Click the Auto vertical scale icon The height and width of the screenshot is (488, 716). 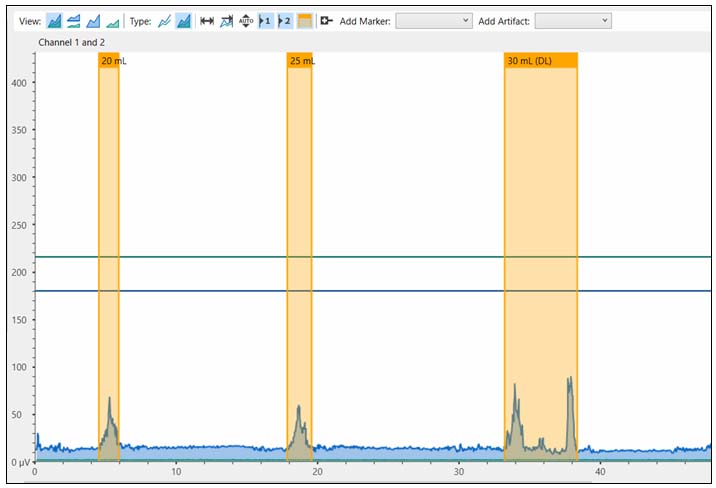(x=246, y=21)
